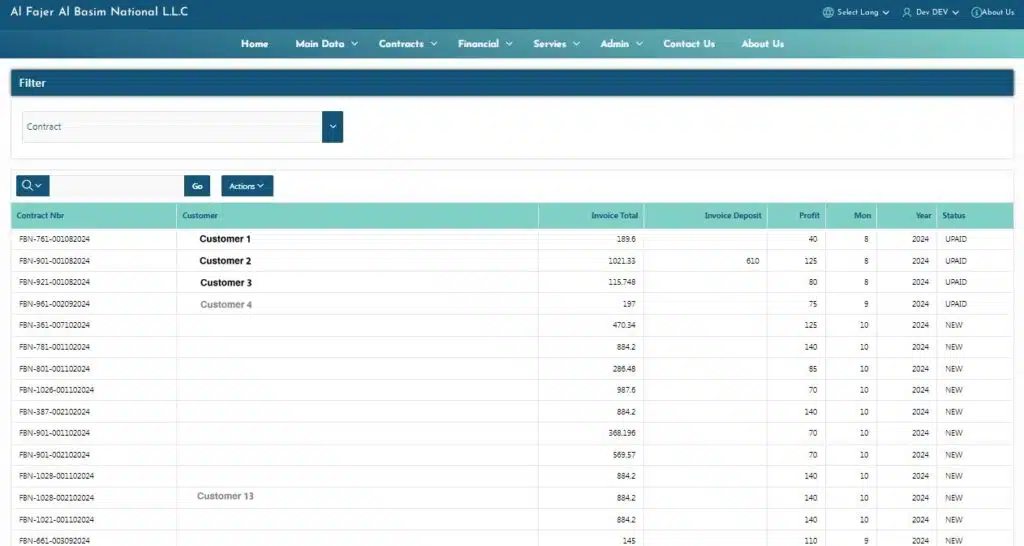The image size is (1024, 546).
Task: Open the Select Lang globe icon
Action: [x=828, y=12]
